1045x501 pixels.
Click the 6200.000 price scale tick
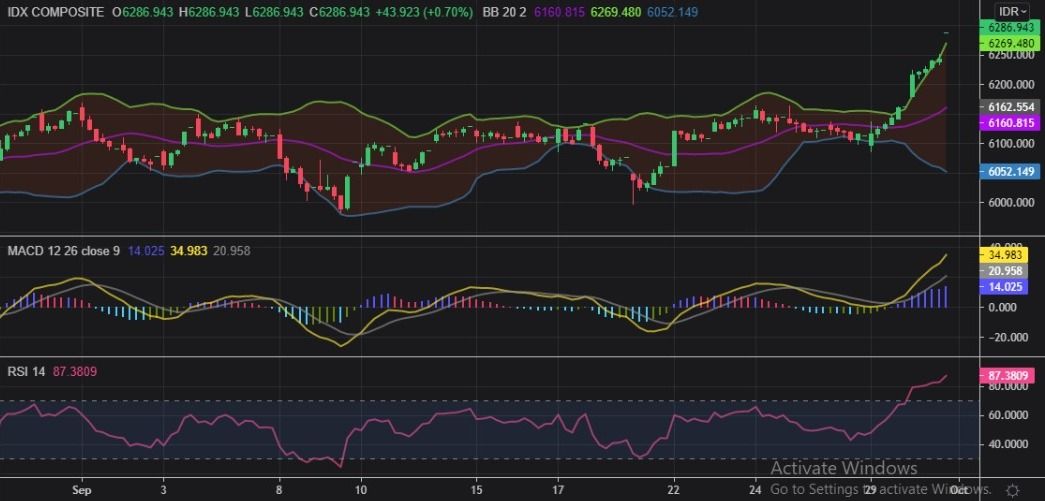point(1011,85)
